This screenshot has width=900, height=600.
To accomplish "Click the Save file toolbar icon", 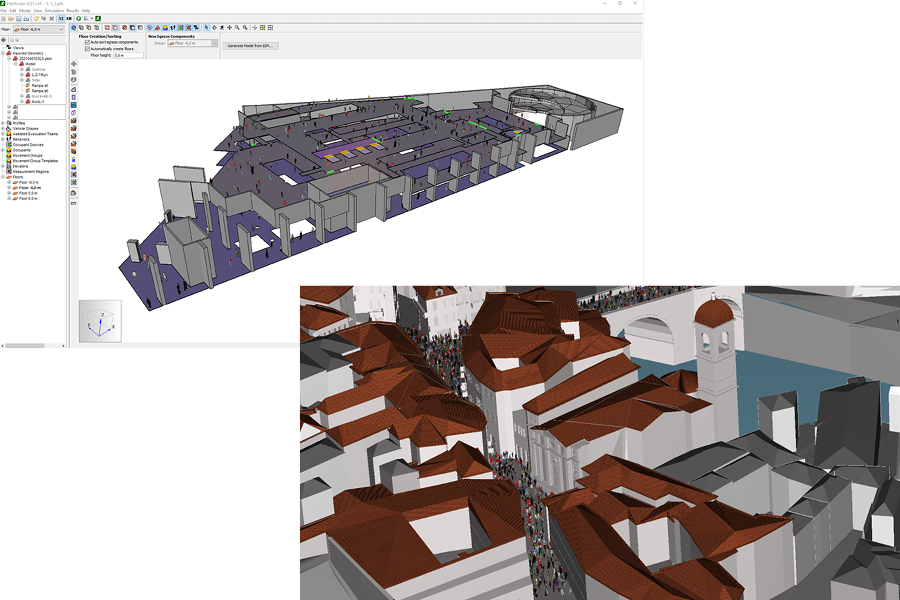I will tap(19, 18).
